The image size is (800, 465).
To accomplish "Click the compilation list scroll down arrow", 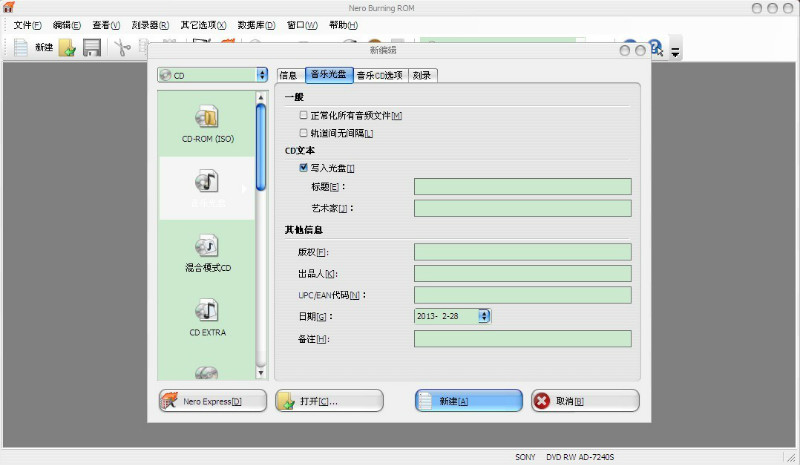I will click(x=261, y=373).
